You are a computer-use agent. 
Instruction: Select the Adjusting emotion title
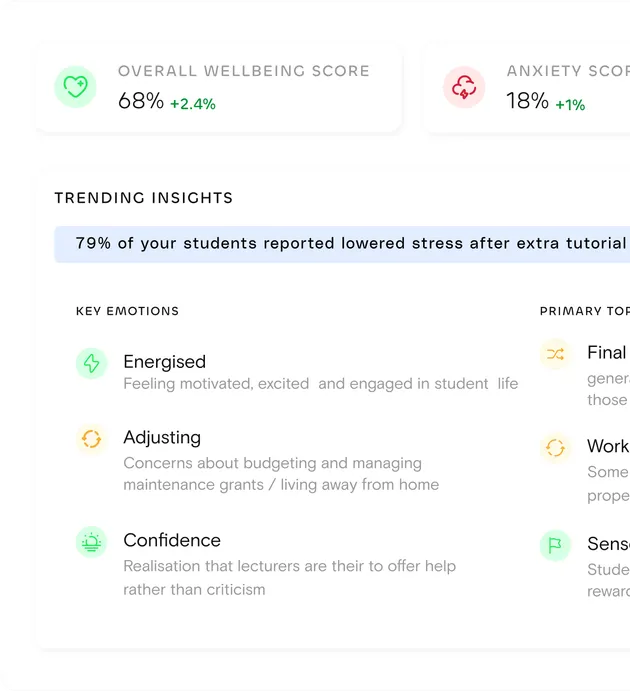tap(162, 438)
